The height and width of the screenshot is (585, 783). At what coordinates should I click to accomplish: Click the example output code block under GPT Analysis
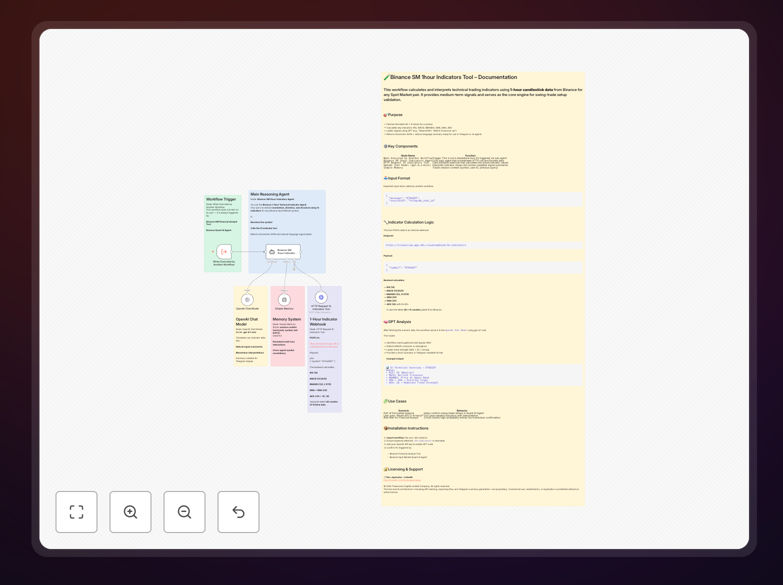483,375
